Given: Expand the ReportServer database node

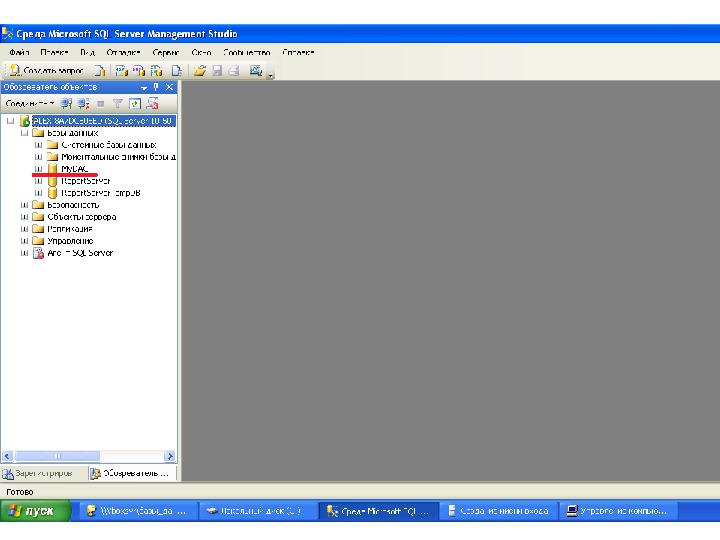Looking at the screenshot, I should click(x=38, y=181).
